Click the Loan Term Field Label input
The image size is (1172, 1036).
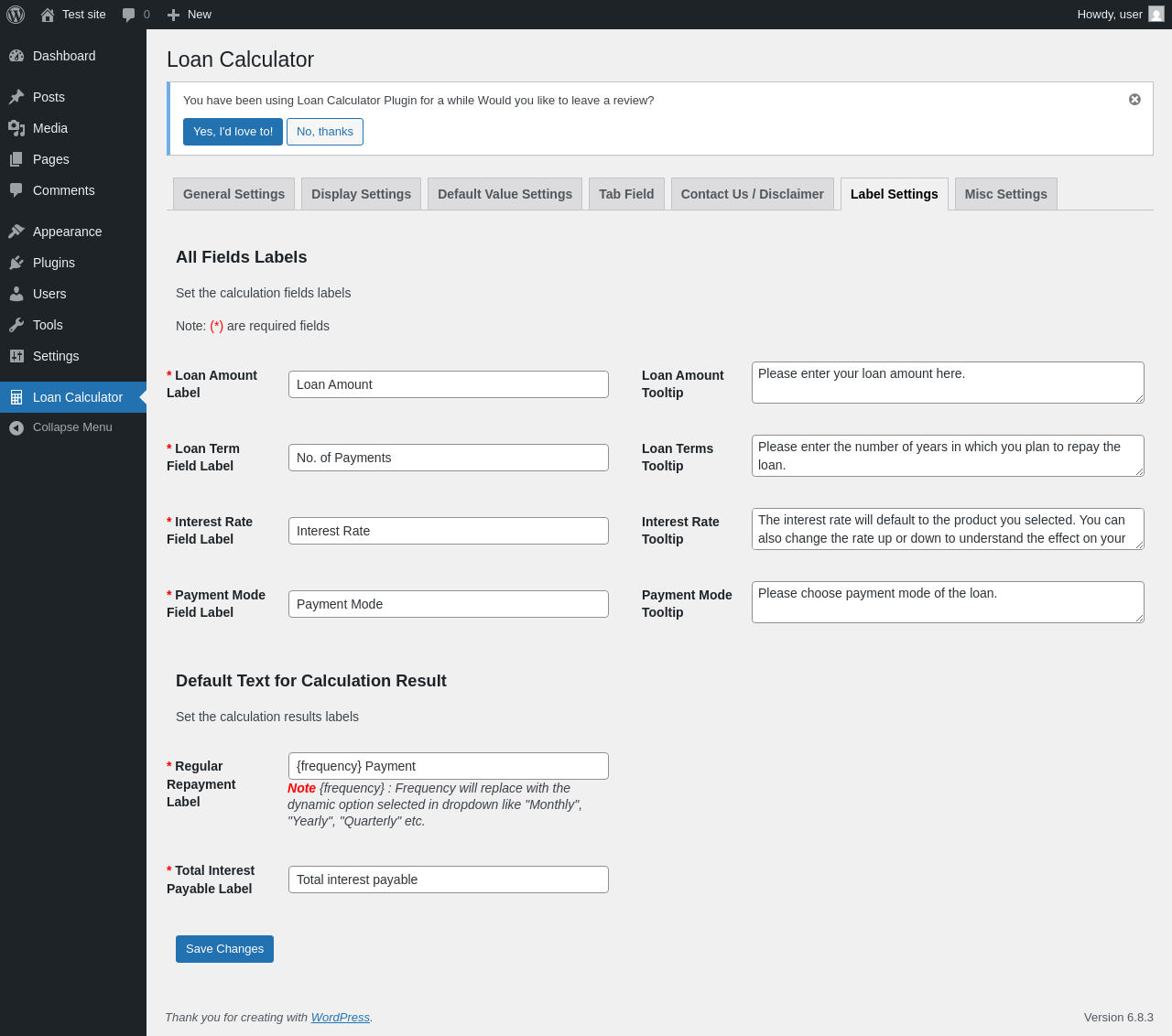(448, 458)
